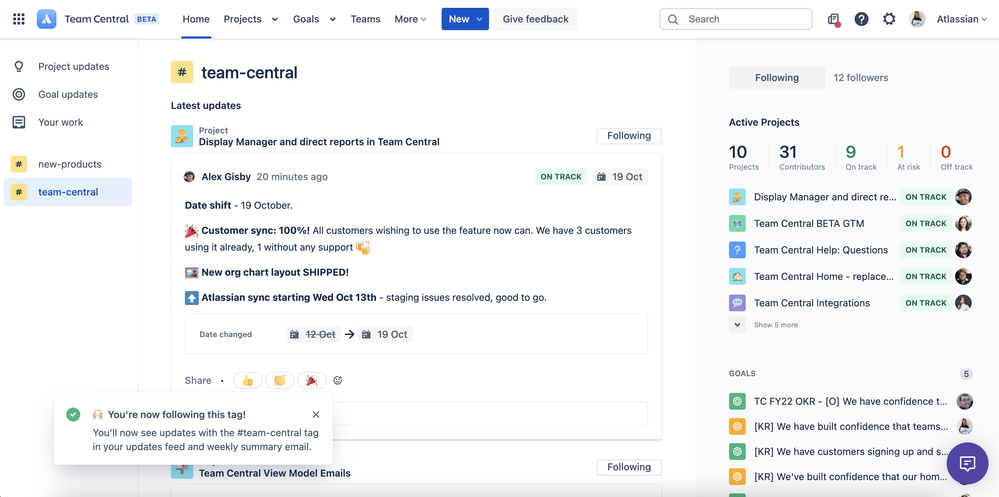
Task: Open Team Central BETA GTM project row
Action: click(809, 224)
